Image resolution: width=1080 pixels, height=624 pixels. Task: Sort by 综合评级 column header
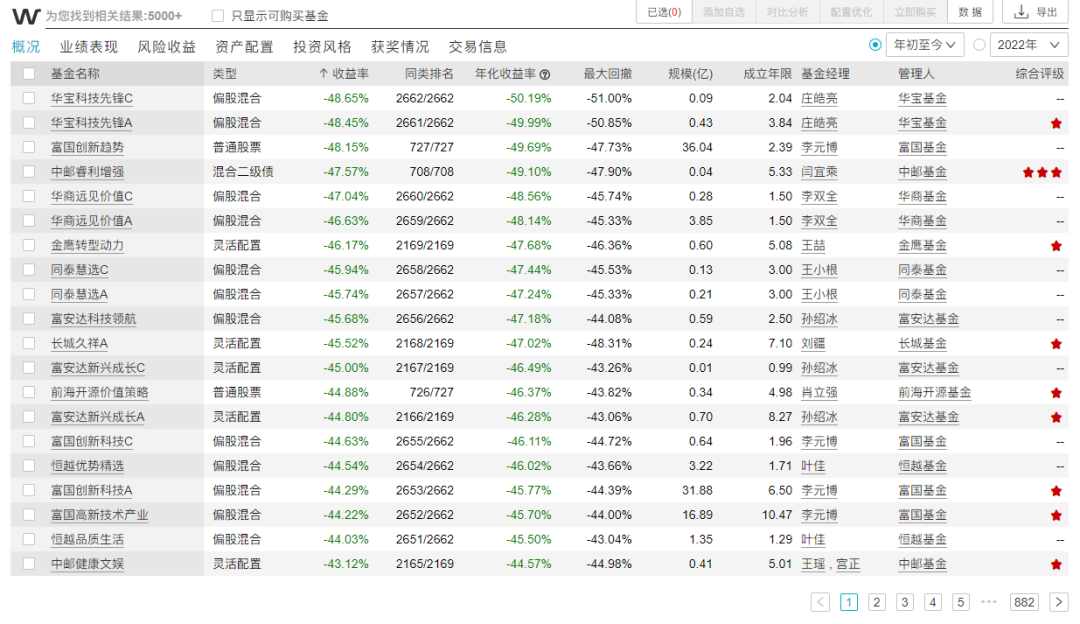(1039, 74)
